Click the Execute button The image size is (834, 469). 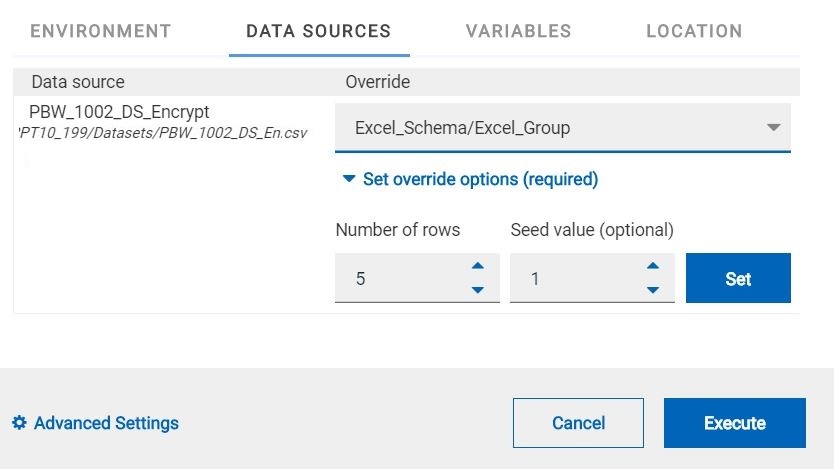pos(734,423)
